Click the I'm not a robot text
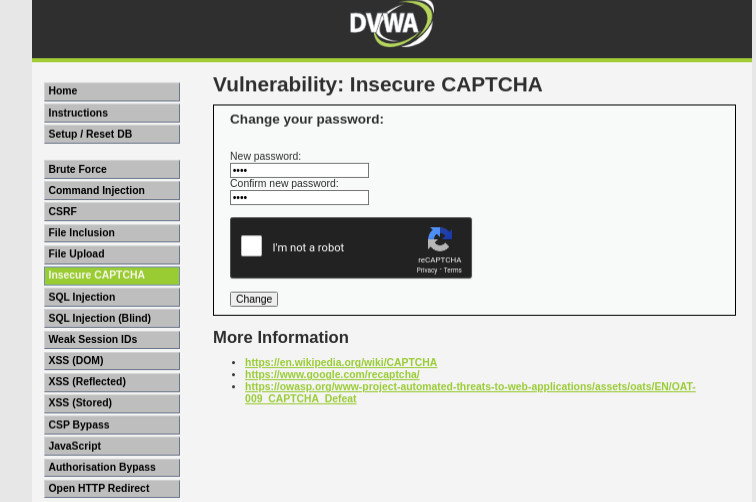The height and width of the screenshot is (502, 756). (x=308, y=247)
